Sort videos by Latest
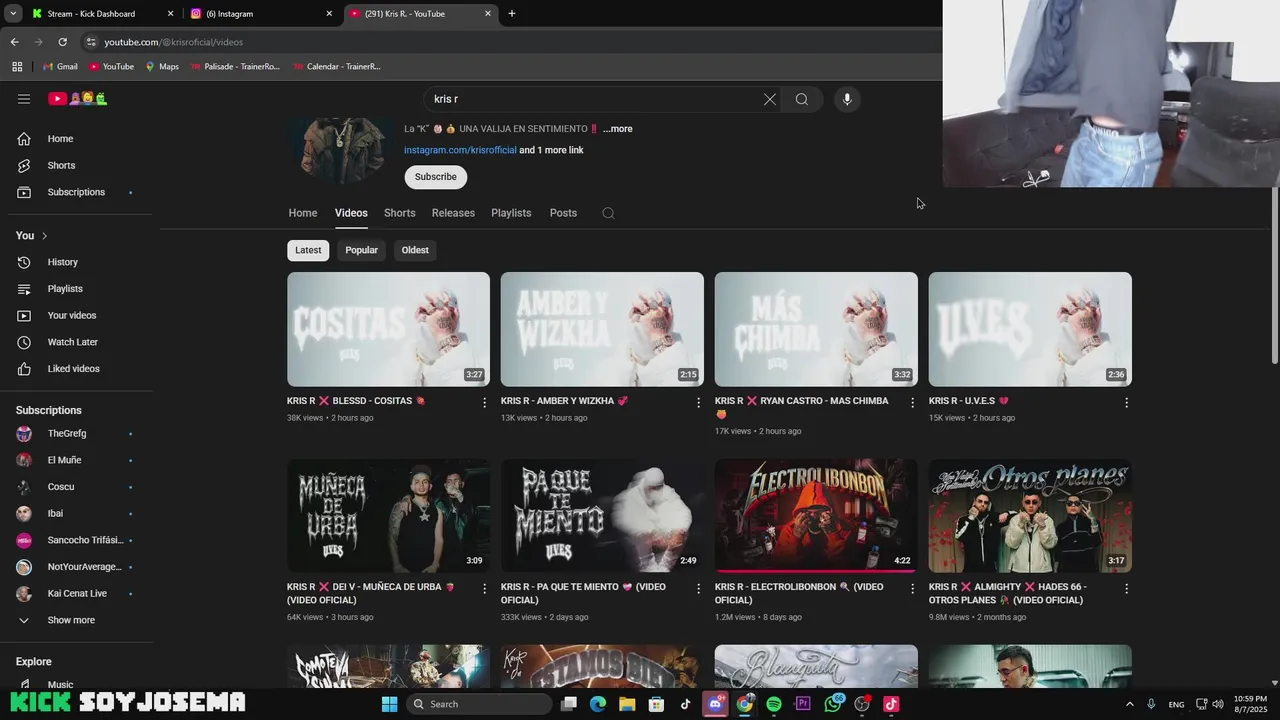Image resolution: width=1280 pixels, height=720 pixels. click(308, 250)
